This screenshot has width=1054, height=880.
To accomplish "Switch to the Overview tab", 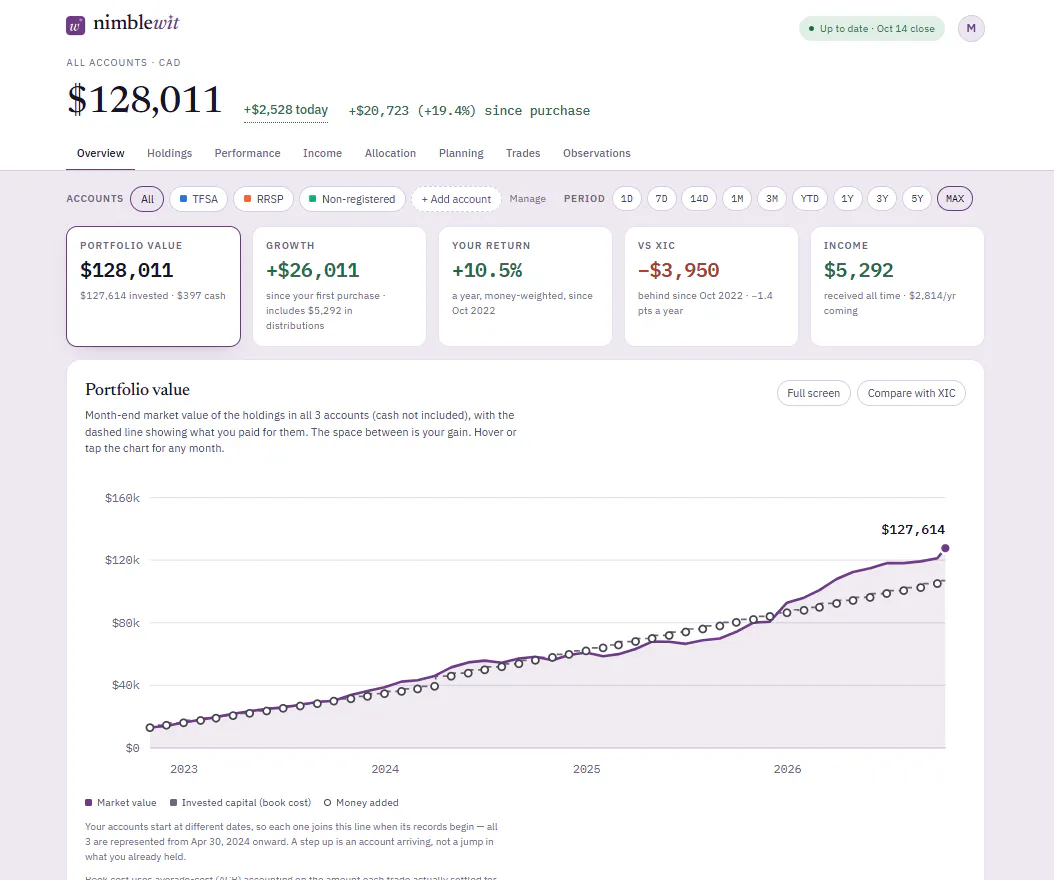I will point(100,153).
